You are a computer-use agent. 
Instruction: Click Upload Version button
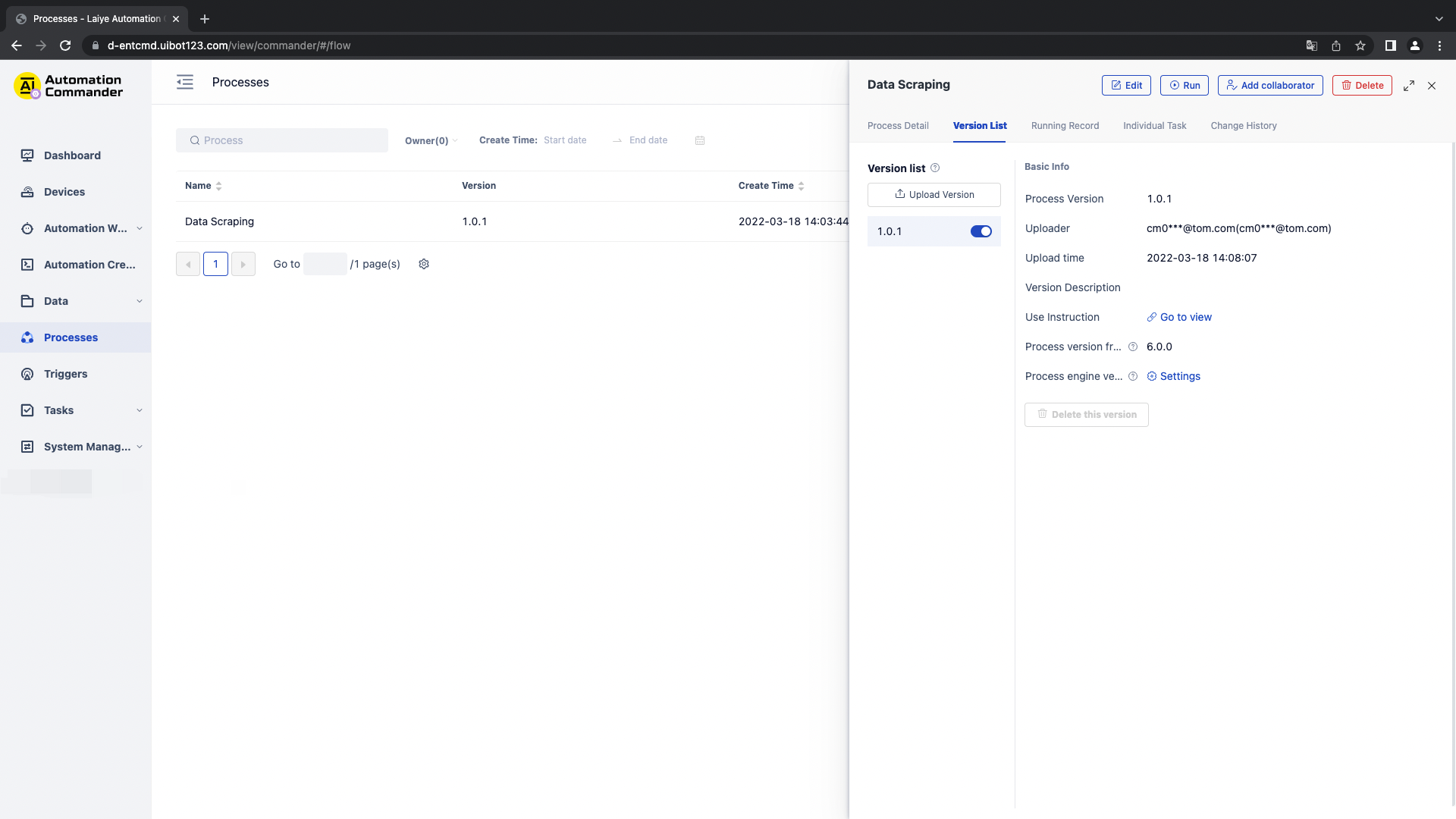pyautogui.click(x=934, y=195)
